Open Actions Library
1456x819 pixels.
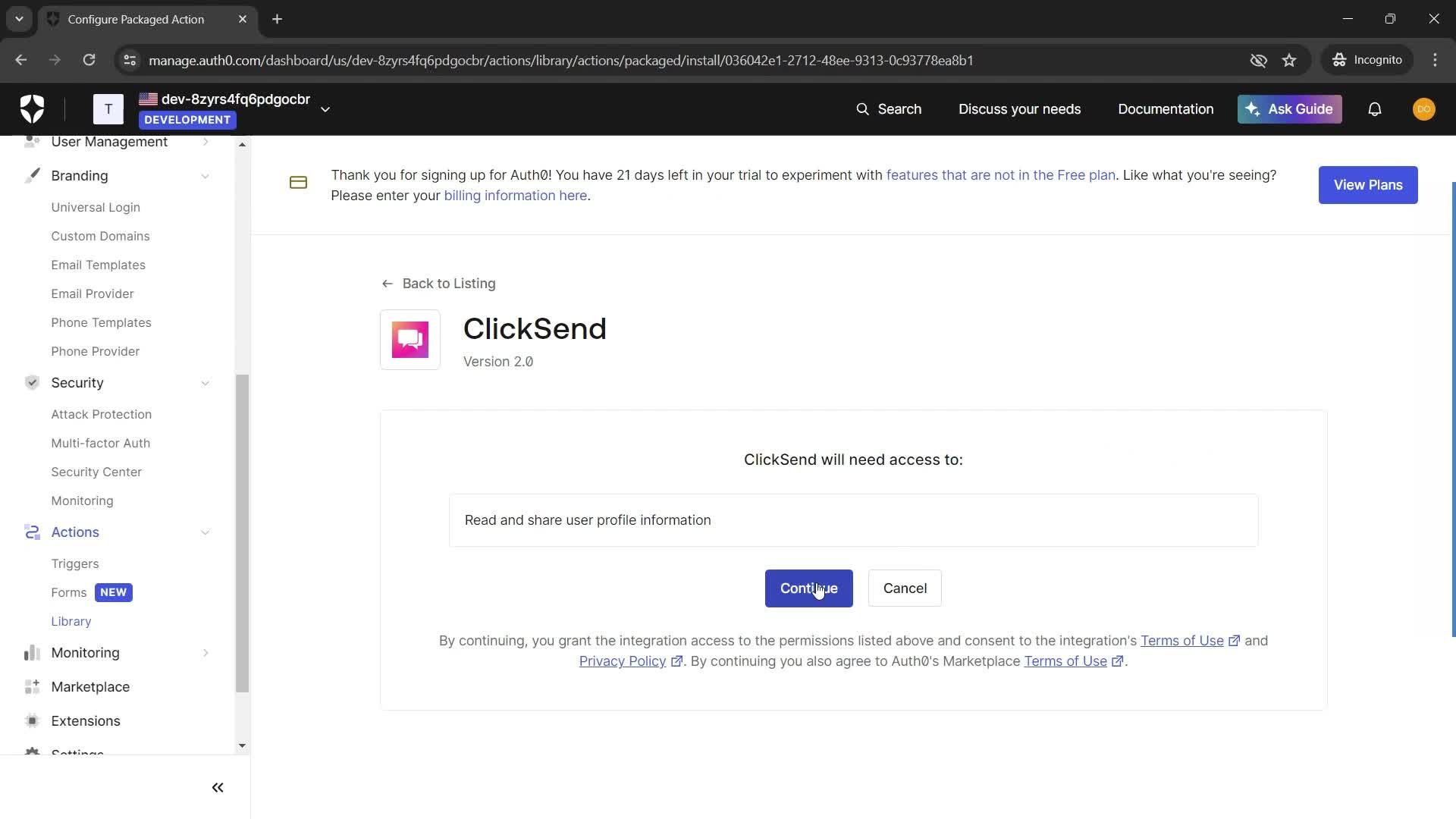(x=71, y=621)
